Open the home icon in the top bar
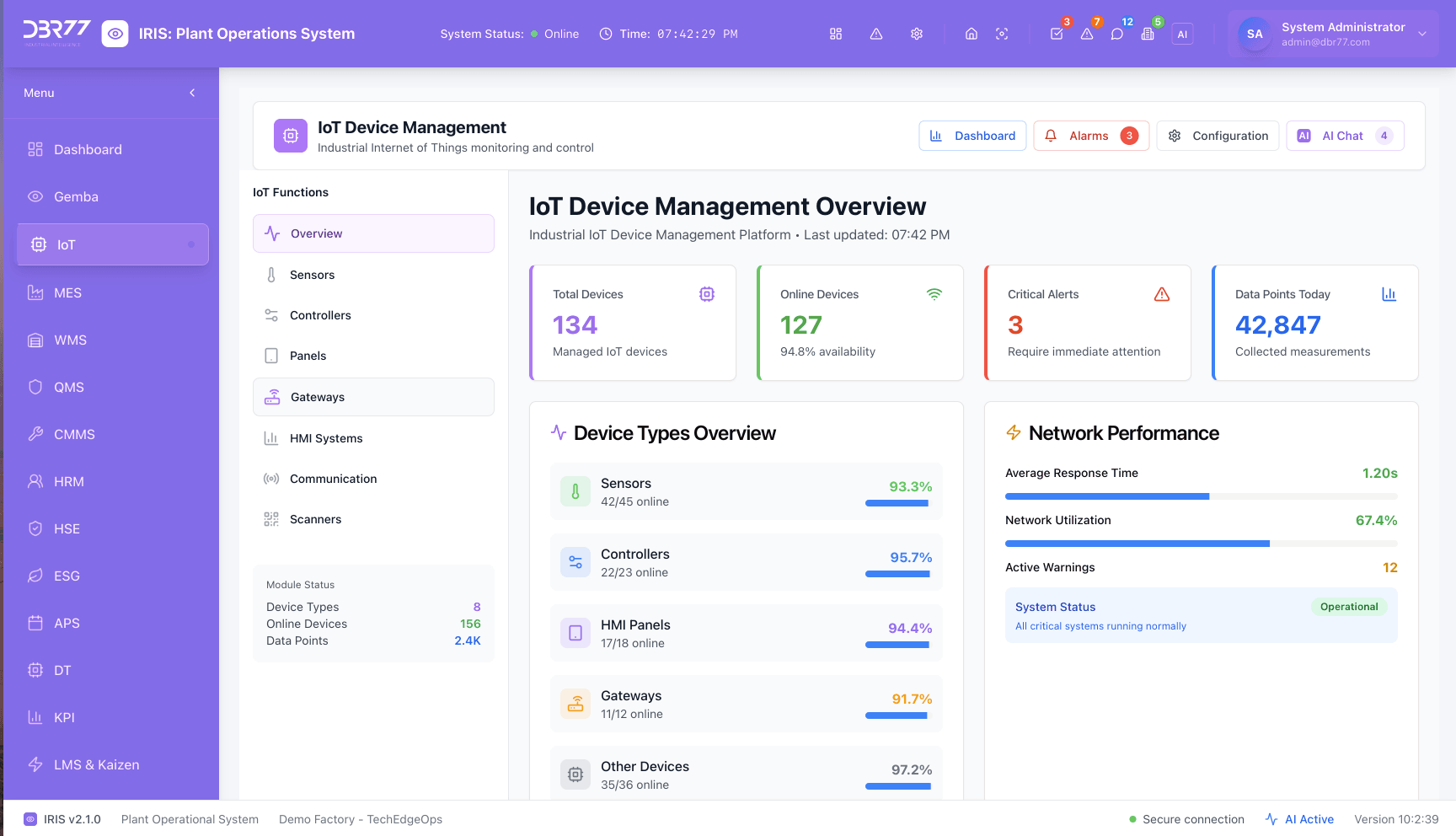Image resolution: width=1456 pixels, height=836 pixels. tap(971, 34)
